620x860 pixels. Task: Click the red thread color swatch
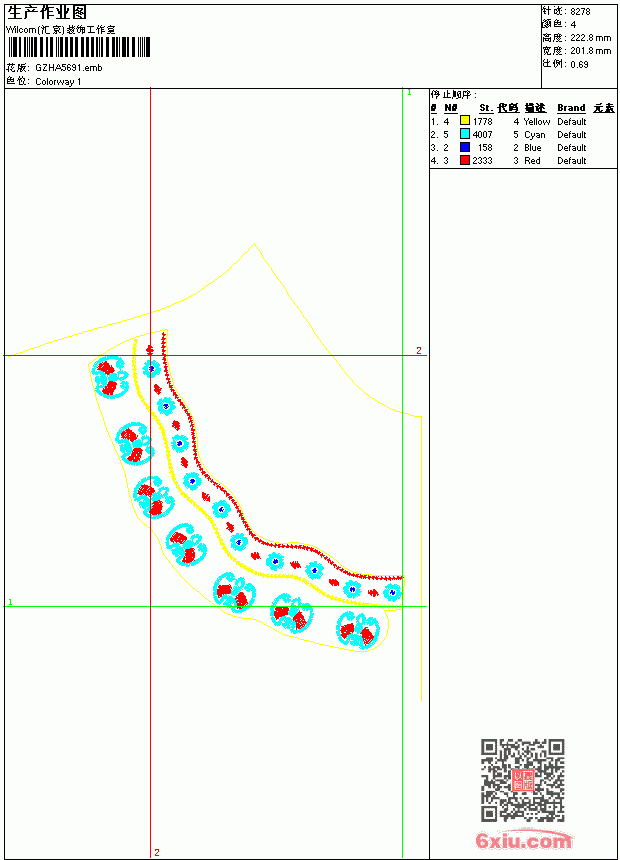465,160
